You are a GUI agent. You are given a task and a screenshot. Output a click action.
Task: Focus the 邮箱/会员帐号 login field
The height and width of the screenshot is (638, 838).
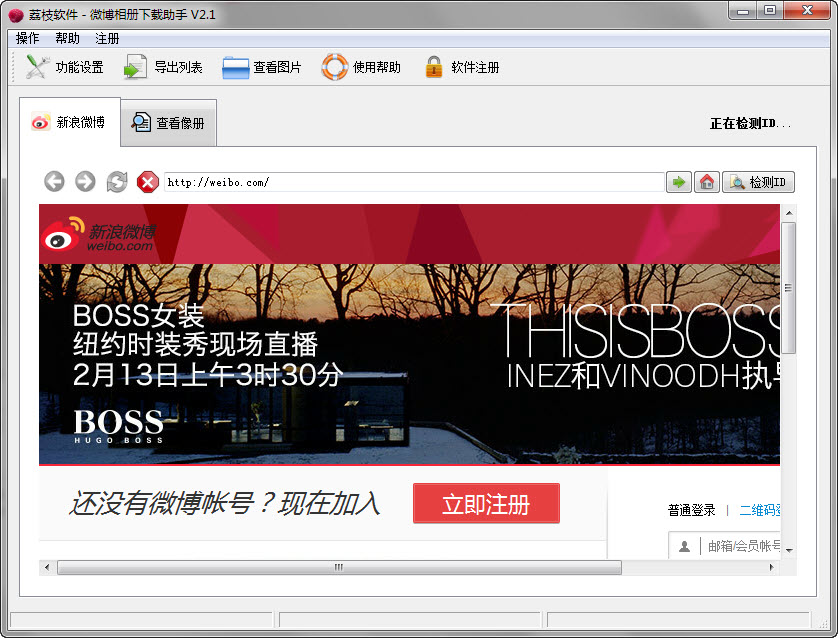point(725,546)
